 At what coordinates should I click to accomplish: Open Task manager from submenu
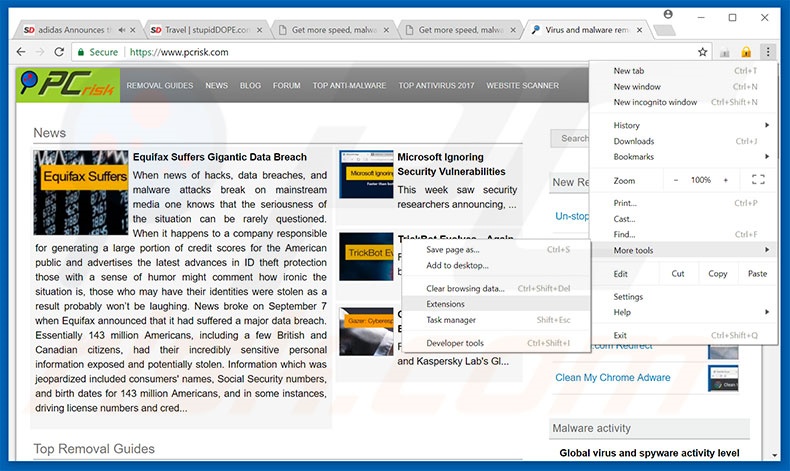(496, 319)
